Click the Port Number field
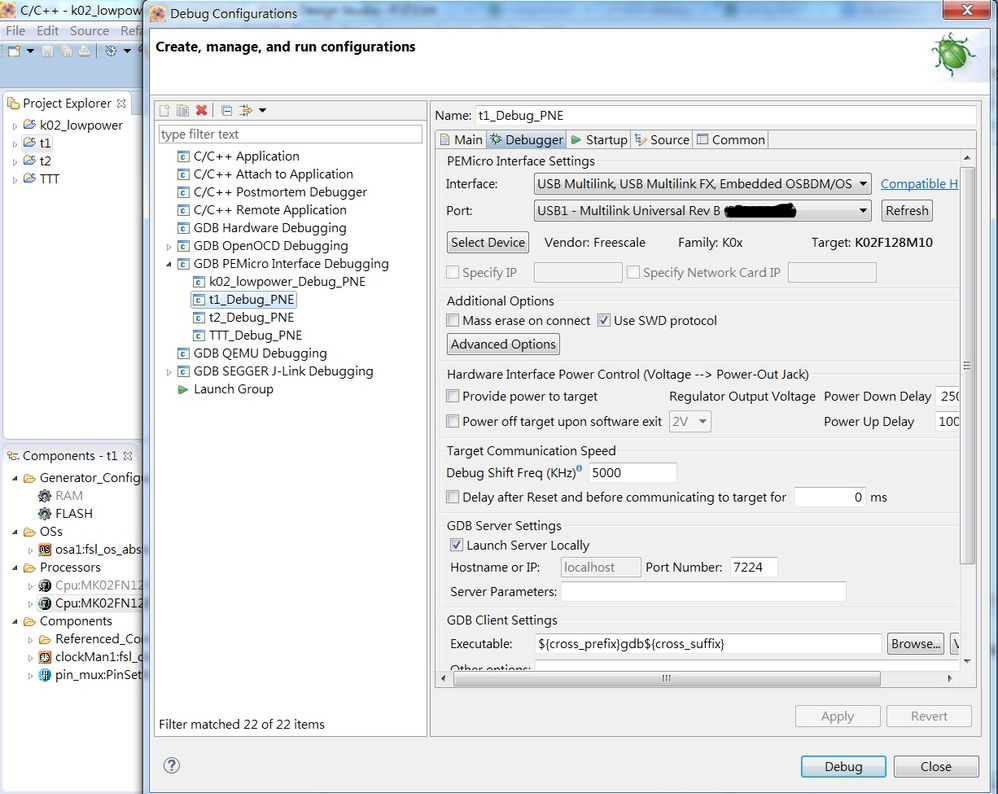 point(753,567)
